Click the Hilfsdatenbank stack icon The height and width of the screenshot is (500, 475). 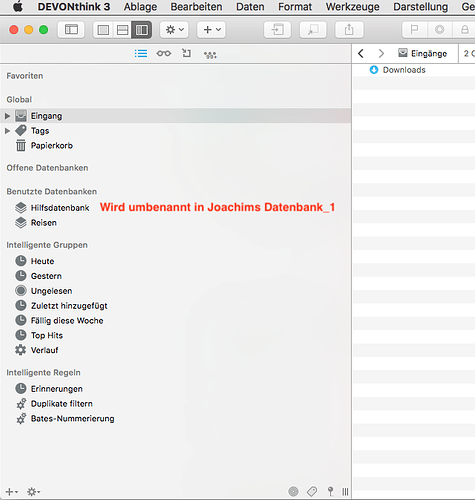click(21, 207)
